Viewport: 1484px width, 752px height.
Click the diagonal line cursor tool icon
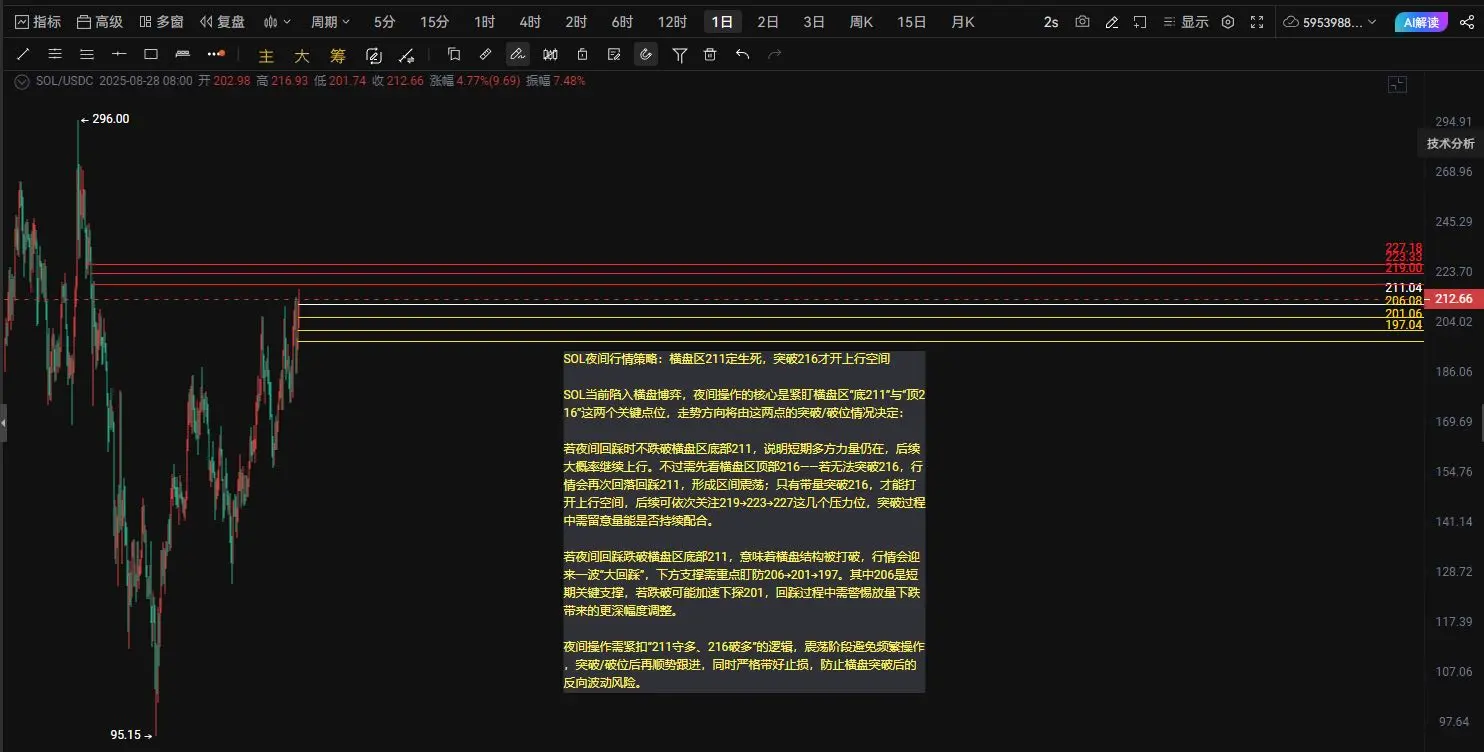[406, 56]
